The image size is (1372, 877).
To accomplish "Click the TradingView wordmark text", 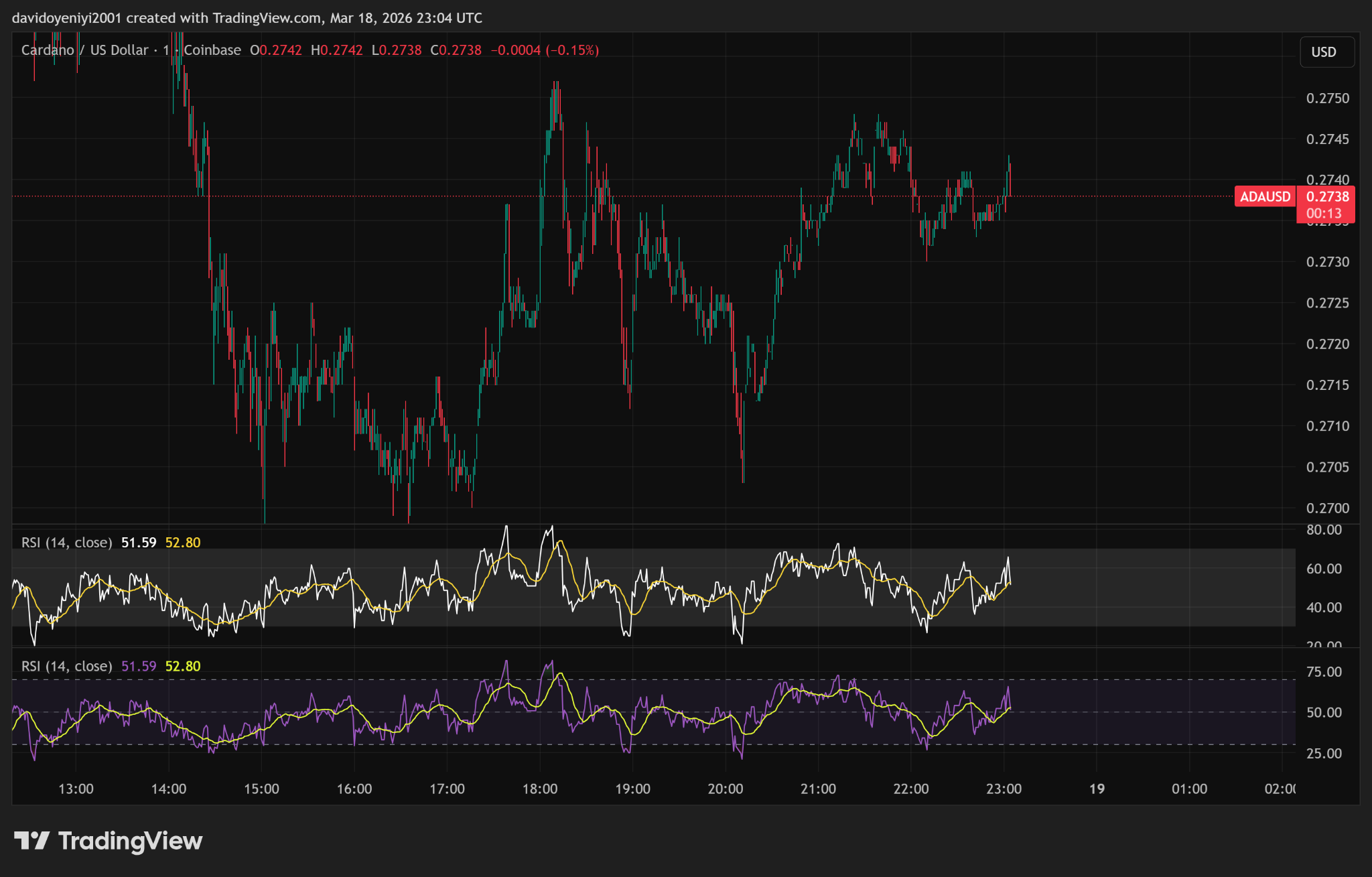I will 131,841.
